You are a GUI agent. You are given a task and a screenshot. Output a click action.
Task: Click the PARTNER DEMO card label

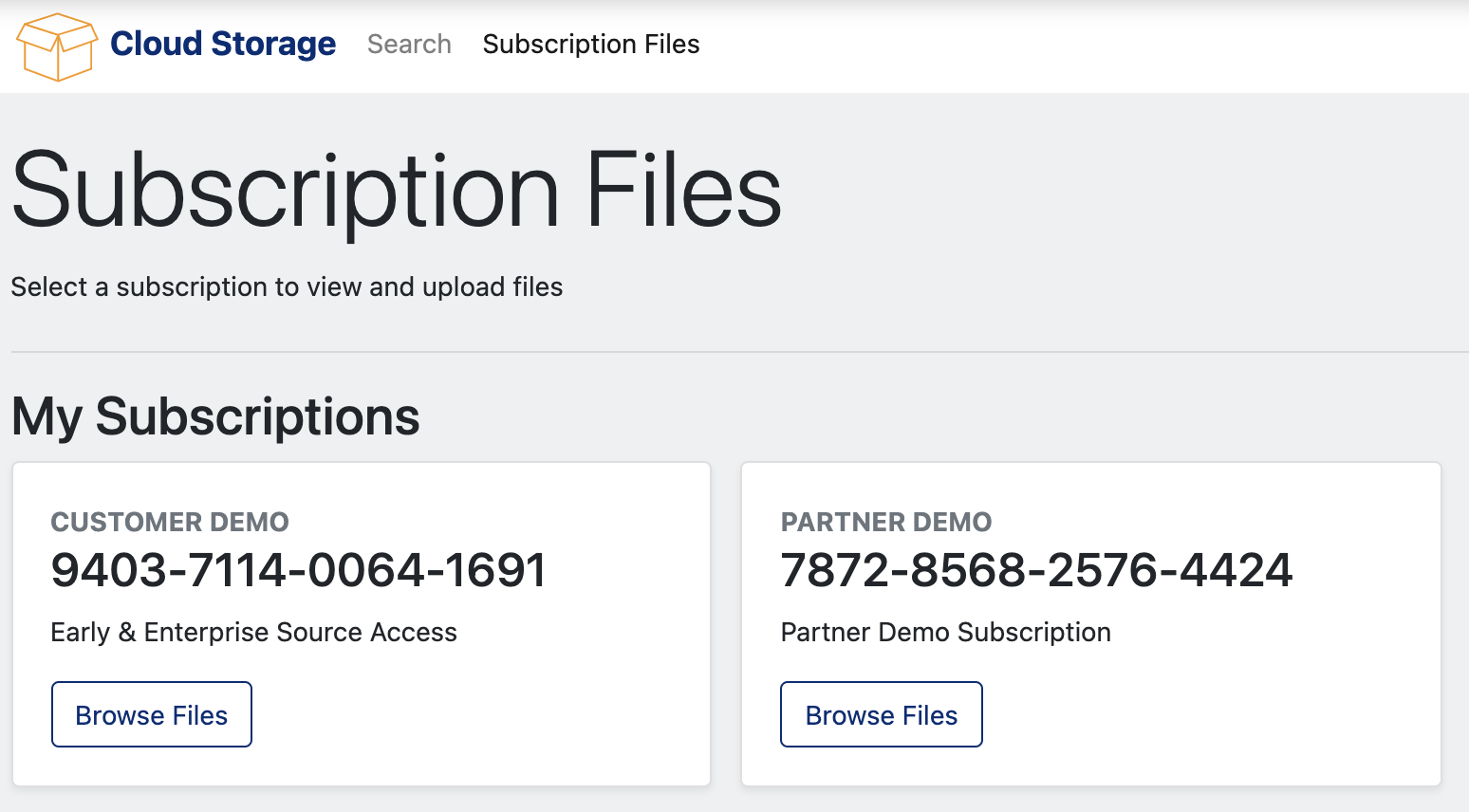(885, 522)
